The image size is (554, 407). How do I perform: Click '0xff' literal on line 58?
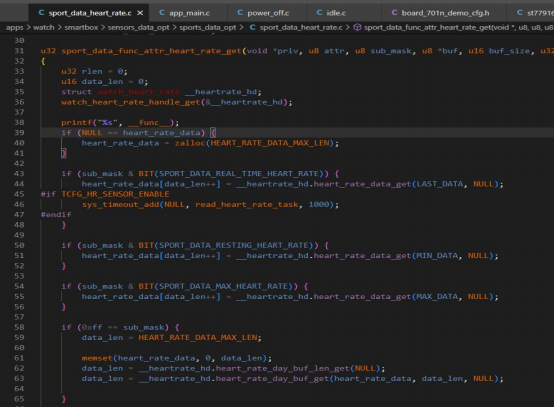92,328
